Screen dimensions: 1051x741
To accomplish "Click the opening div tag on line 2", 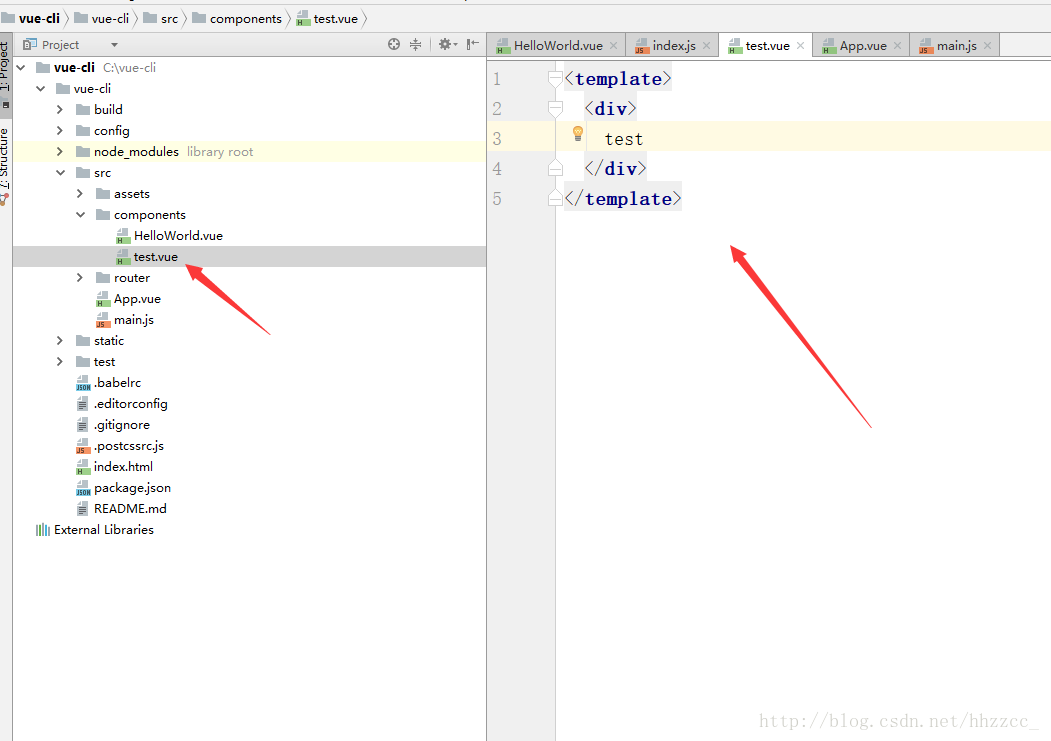I will click(x=610, y=109).
